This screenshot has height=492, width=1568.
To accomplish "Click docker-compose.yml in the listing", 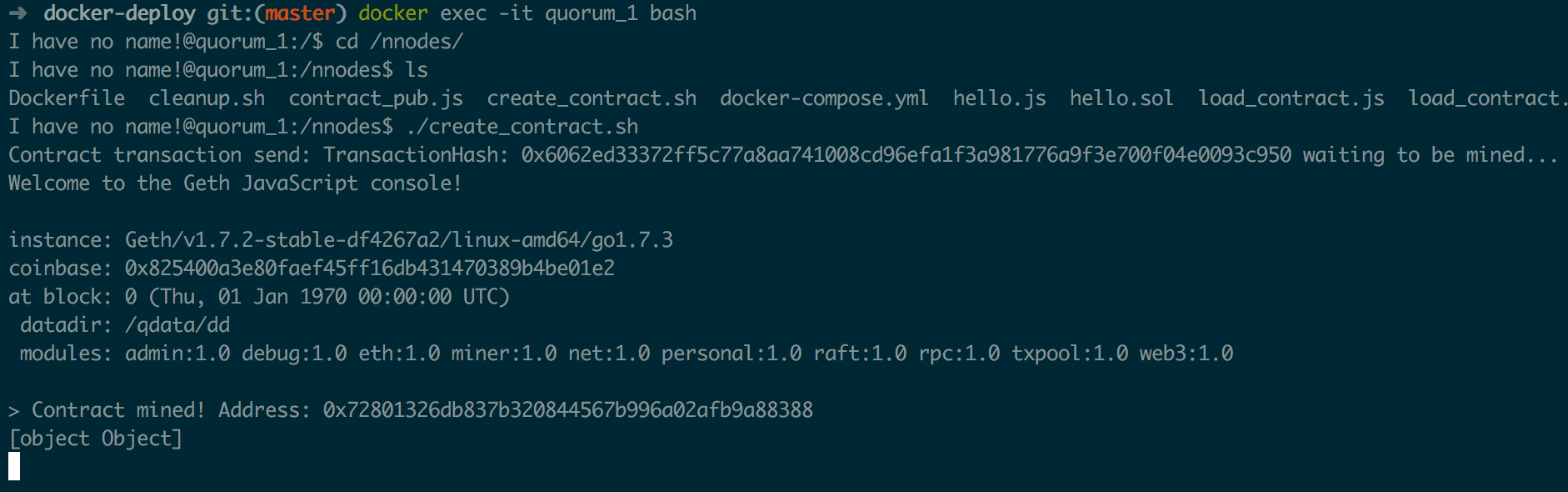I will [824, 98].
